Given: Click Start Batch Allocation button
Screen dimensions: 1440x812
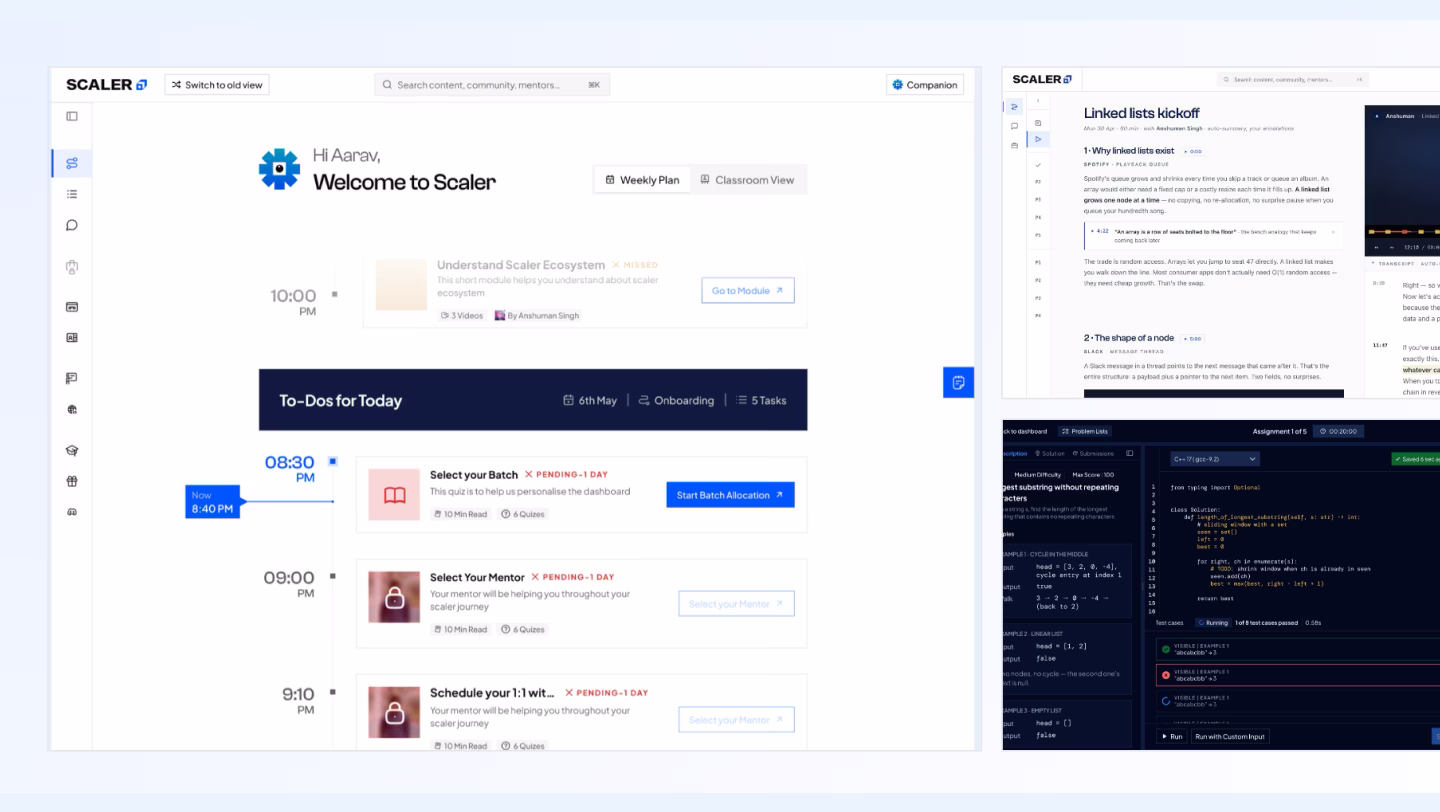Looking at the screenshot, I should click(x=730, y=495).
